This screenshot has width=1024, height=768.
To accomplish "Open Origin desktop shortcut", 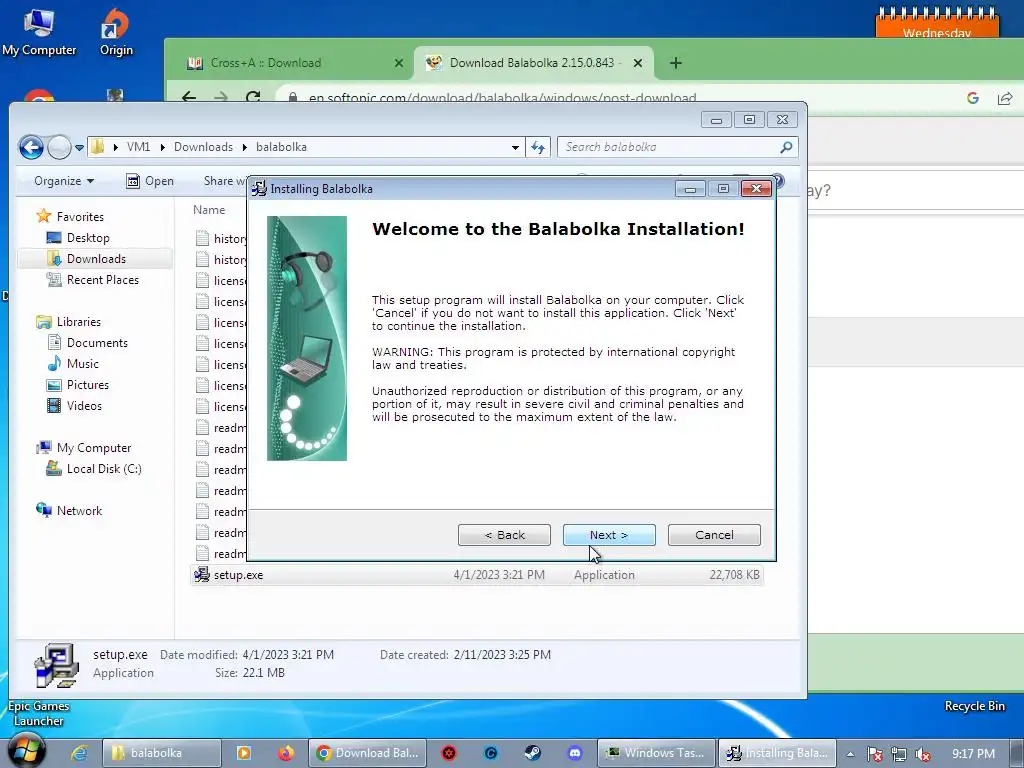I will (116, 32).
